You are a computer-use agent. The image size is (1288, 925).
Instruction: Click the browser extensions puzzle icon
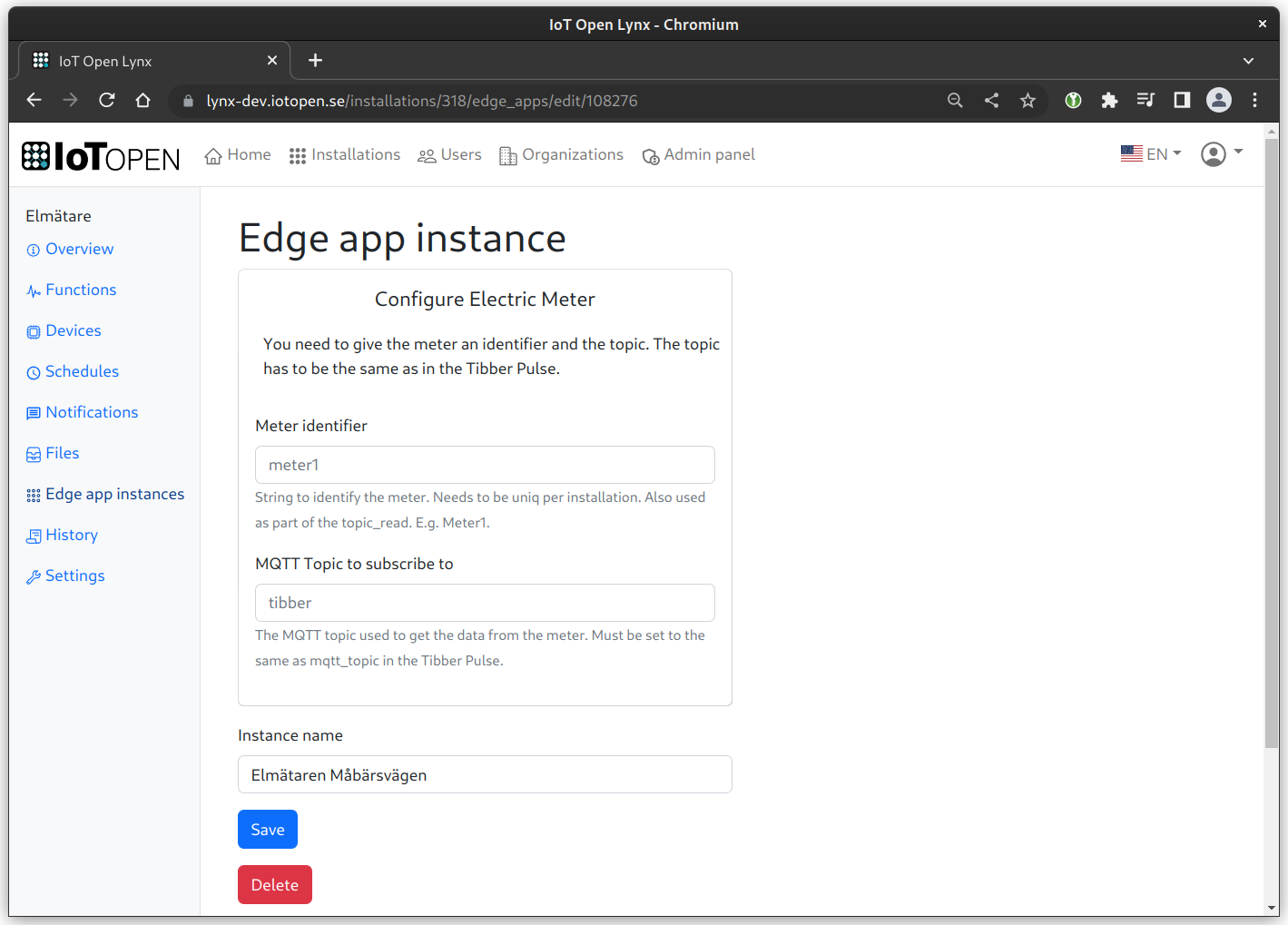(x=1109, y=100)
